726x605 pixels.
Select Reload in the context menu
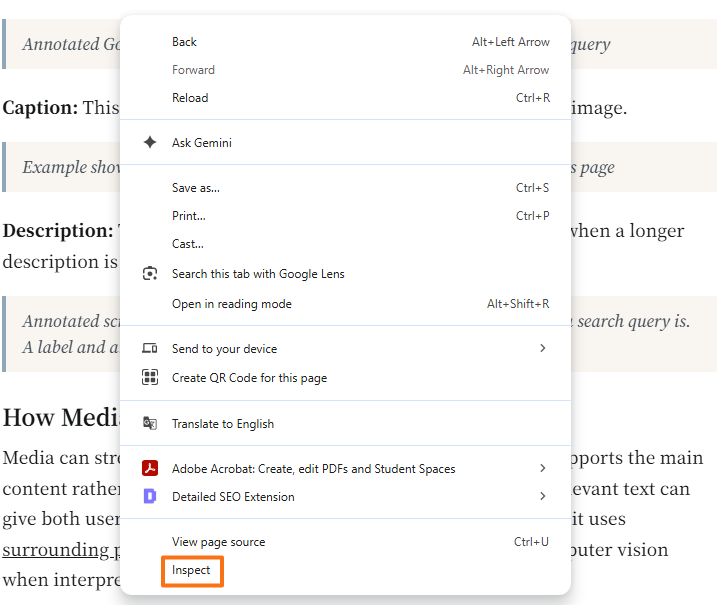click(345, 98)
